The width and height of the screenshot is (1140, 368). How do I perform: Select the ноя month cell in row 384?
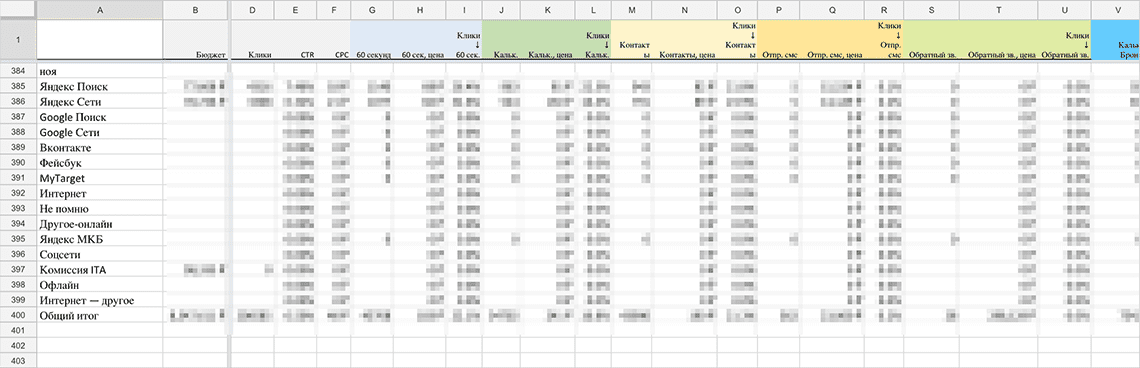click(x=100, y=71)
